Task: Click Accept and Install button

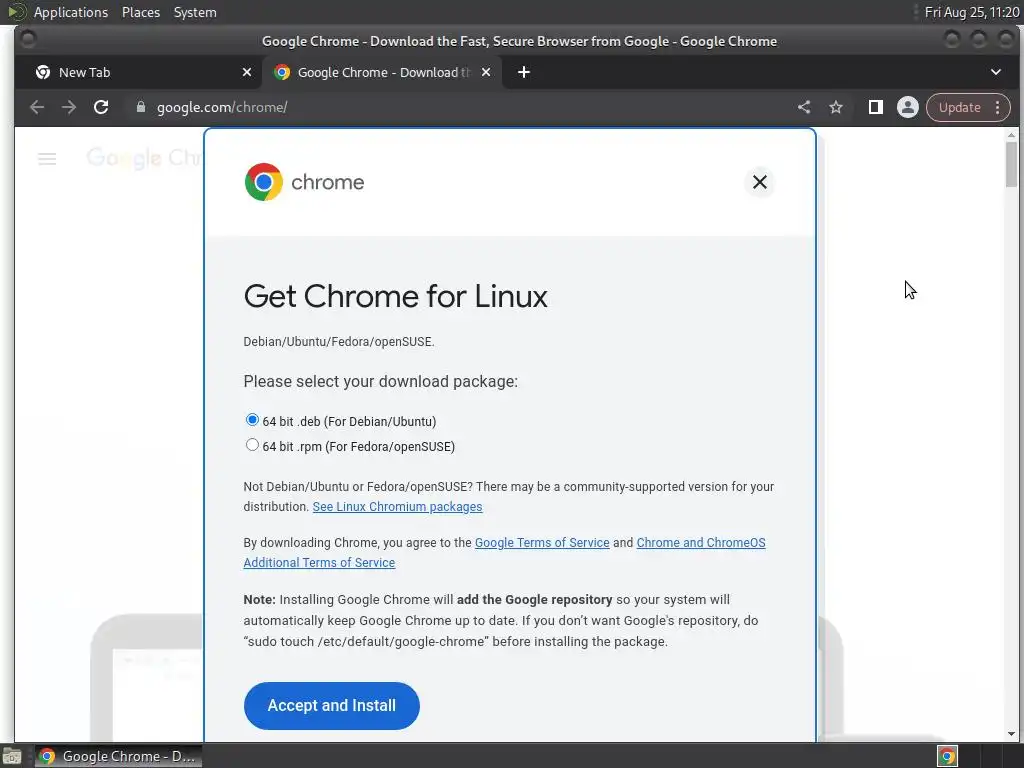Action: pos(332,706)
